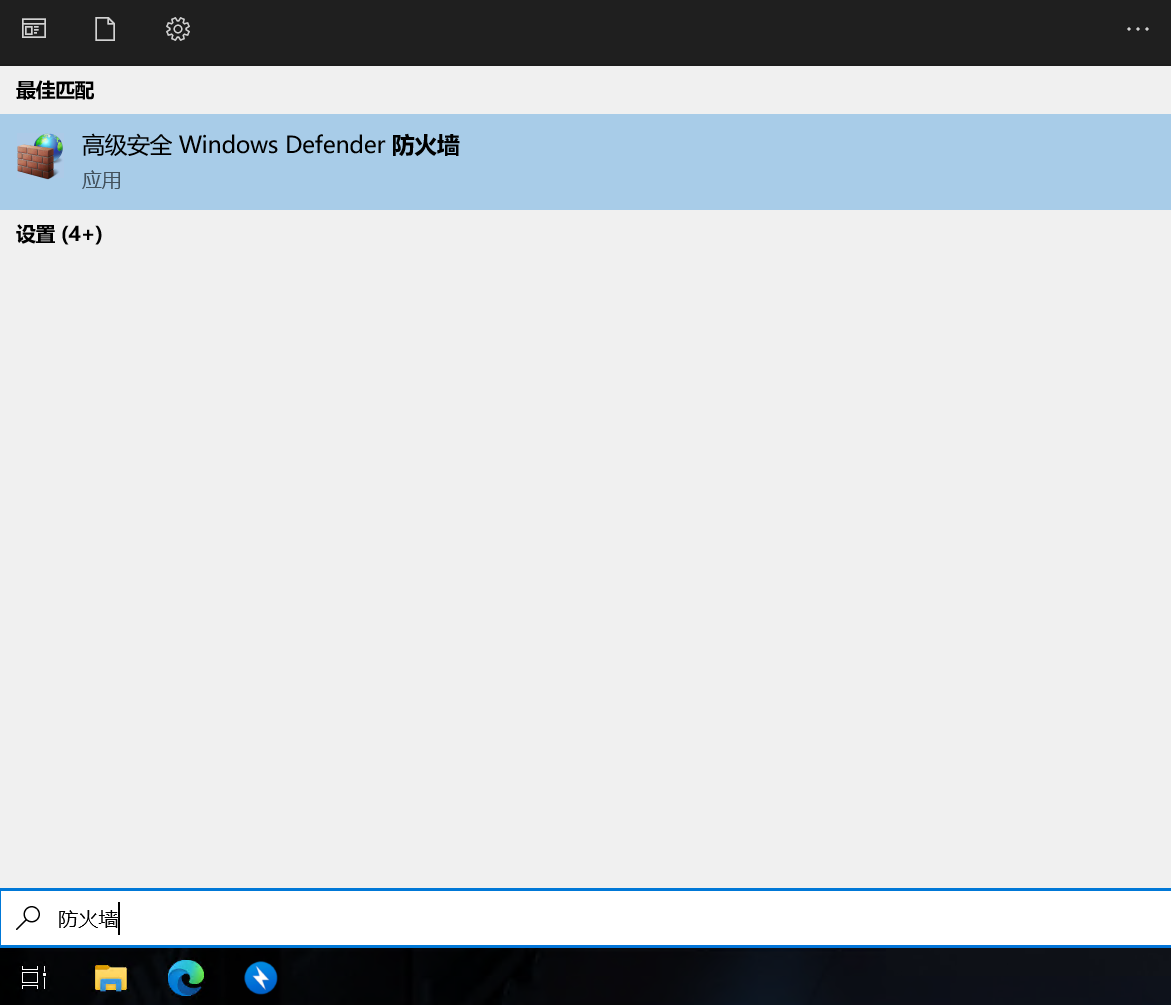
Task: Open File Explorer from the taskbar
Action: 111,977
